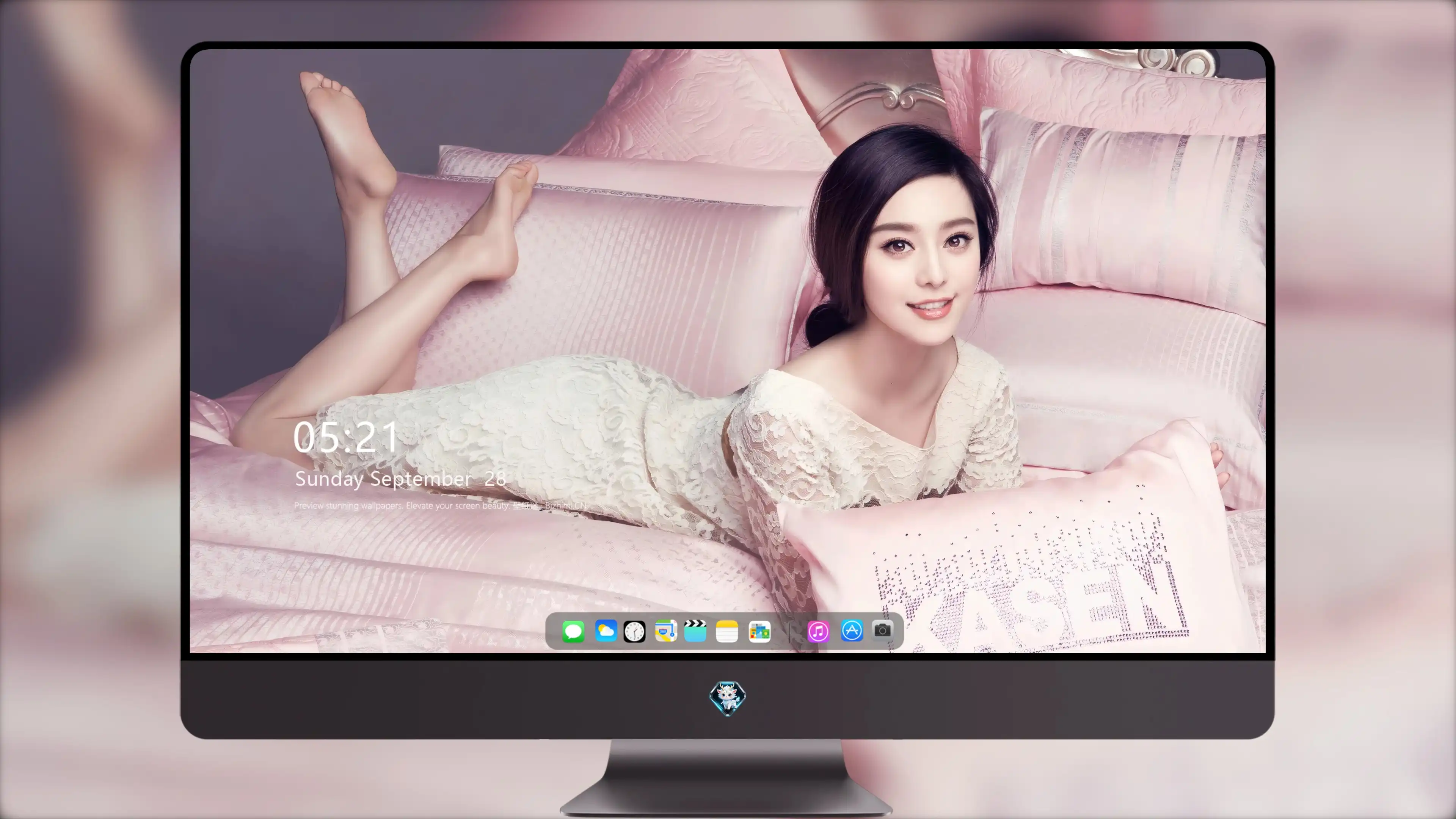Click the Preview stunning wallpapers caption text
The image size is (1456, 819).
[x=440, y=505]
